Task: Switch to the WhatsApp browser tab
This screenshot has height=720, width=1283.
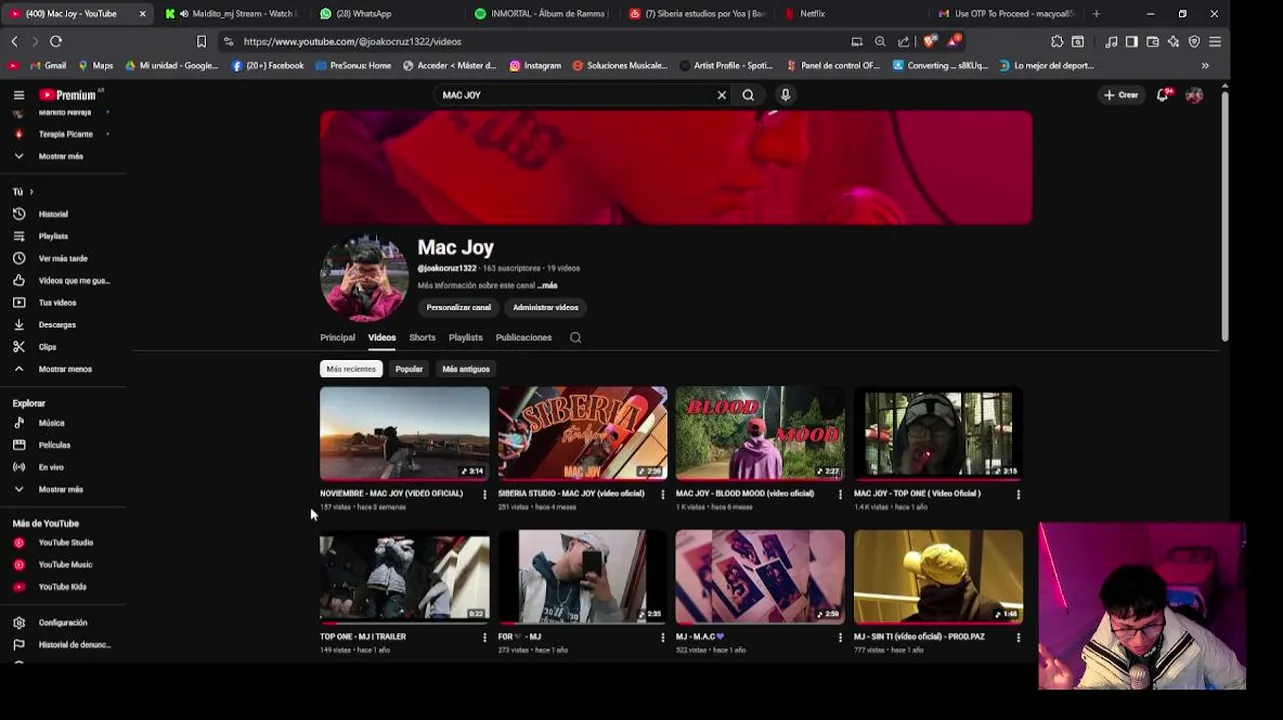Action: [x=385, y=14]
